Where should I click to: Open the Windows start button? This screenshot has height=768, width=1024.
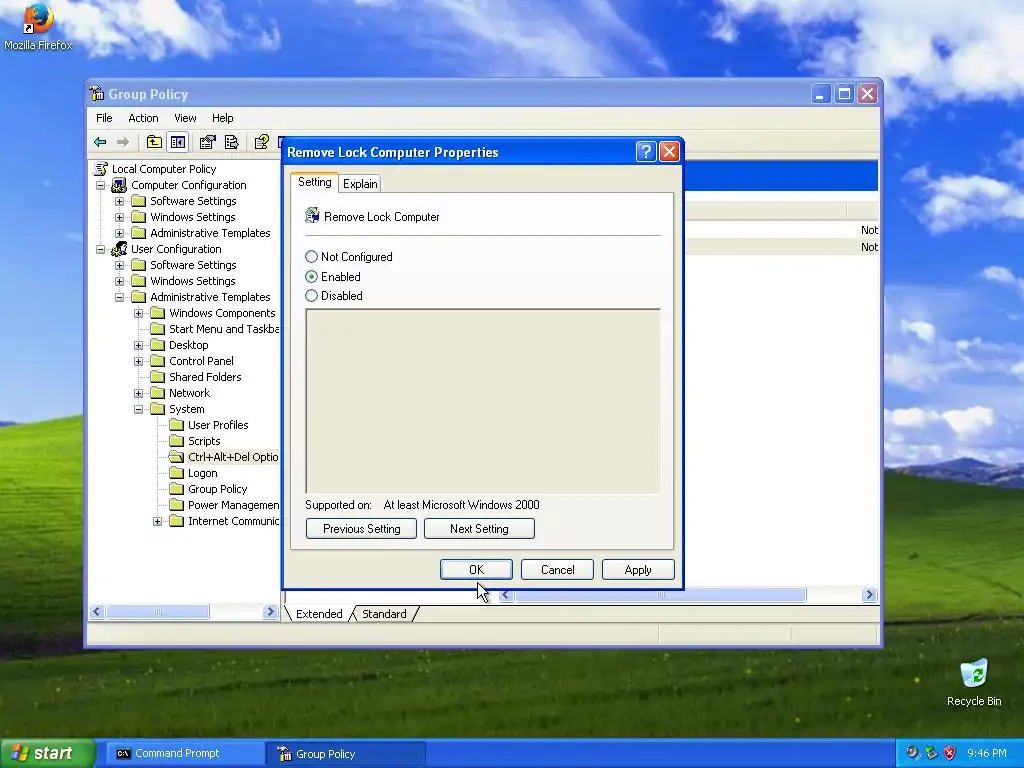47,753
